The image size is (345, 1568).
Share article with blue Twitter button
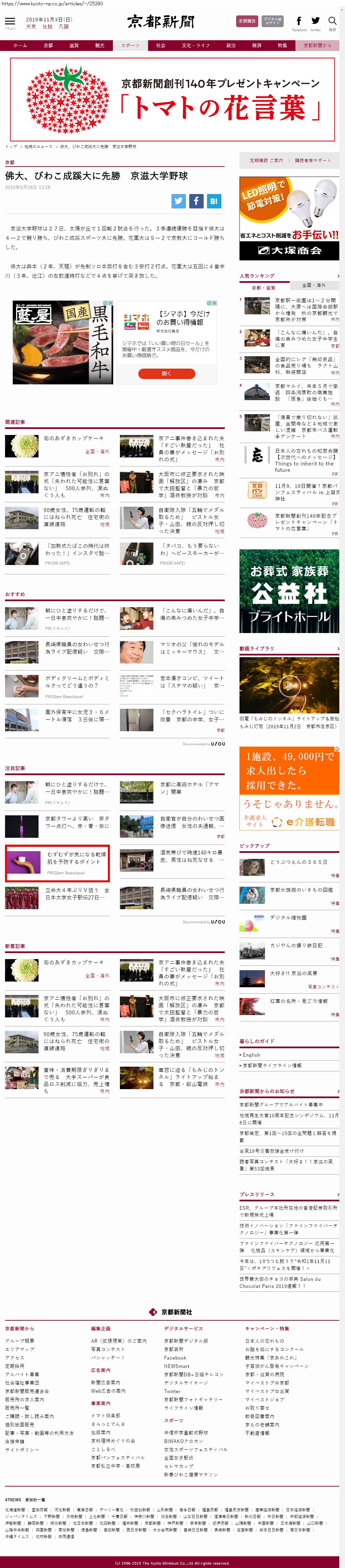(x=178, y=201)
